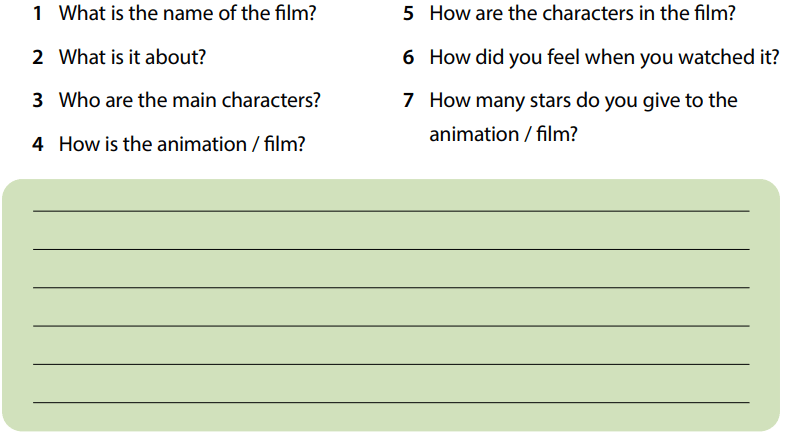The image size is (785, 432).
Task: Click the fourth blank writing line
Action: tap(391, 325)
